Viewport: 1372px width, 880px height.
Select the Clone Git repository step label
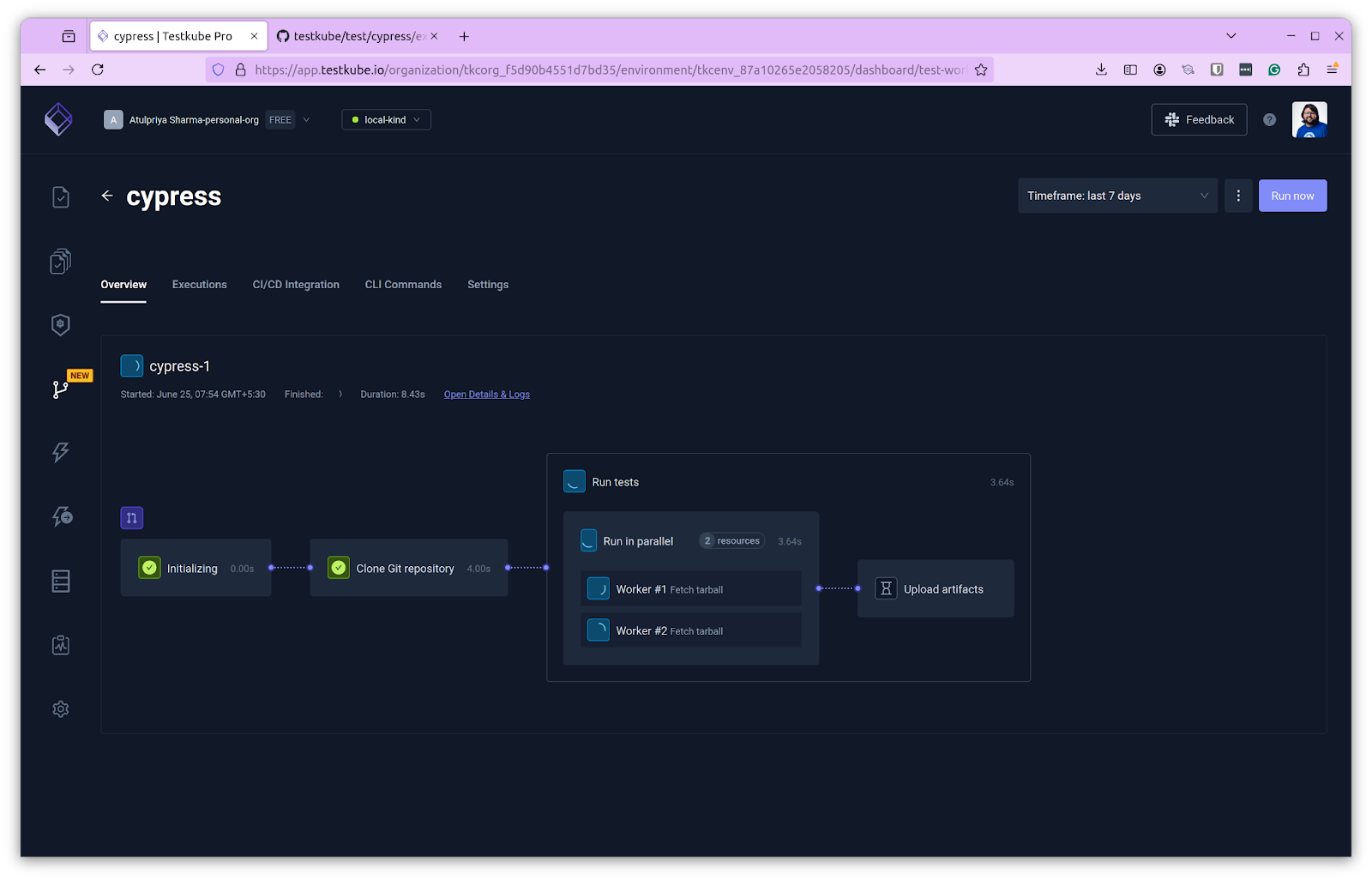[x=405, y=569]
